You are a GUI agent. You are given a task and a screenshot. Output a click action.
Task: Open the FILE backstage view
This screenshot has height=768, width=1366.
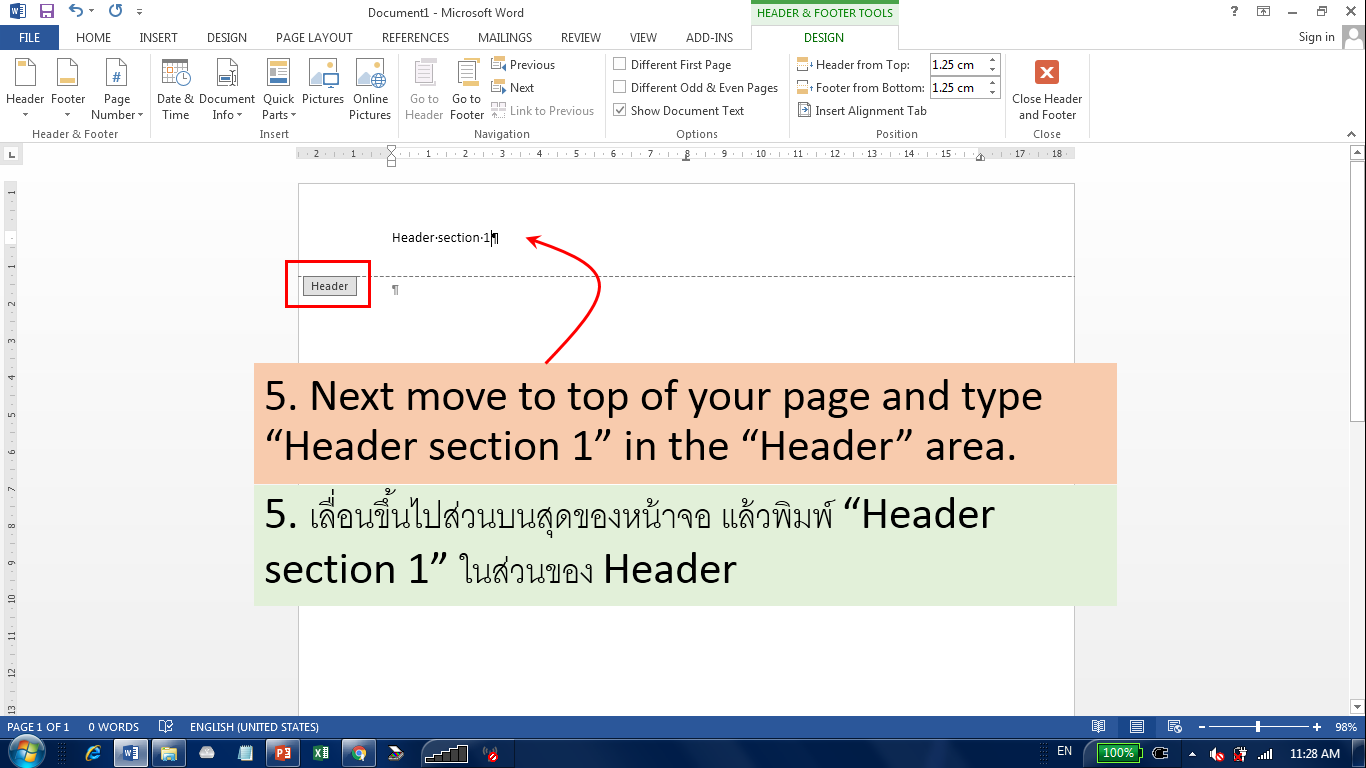[x=30, y=37]
